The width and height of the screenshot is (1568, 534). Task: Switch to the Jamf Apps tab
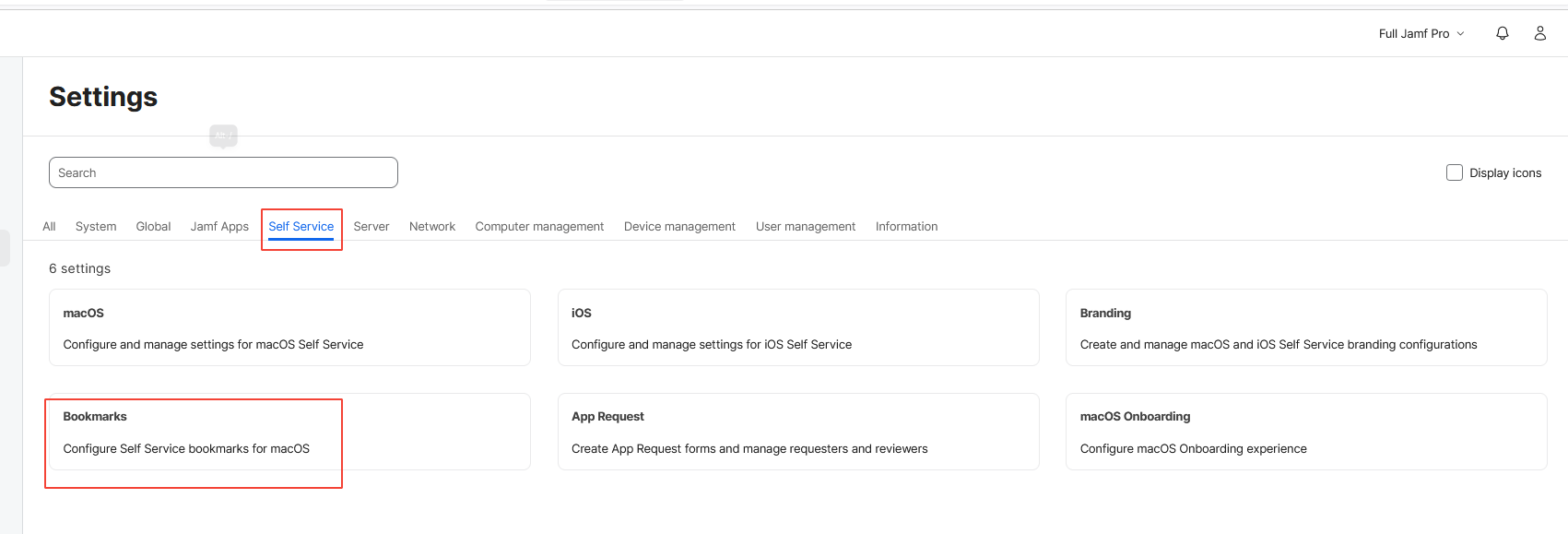point(219,226)
